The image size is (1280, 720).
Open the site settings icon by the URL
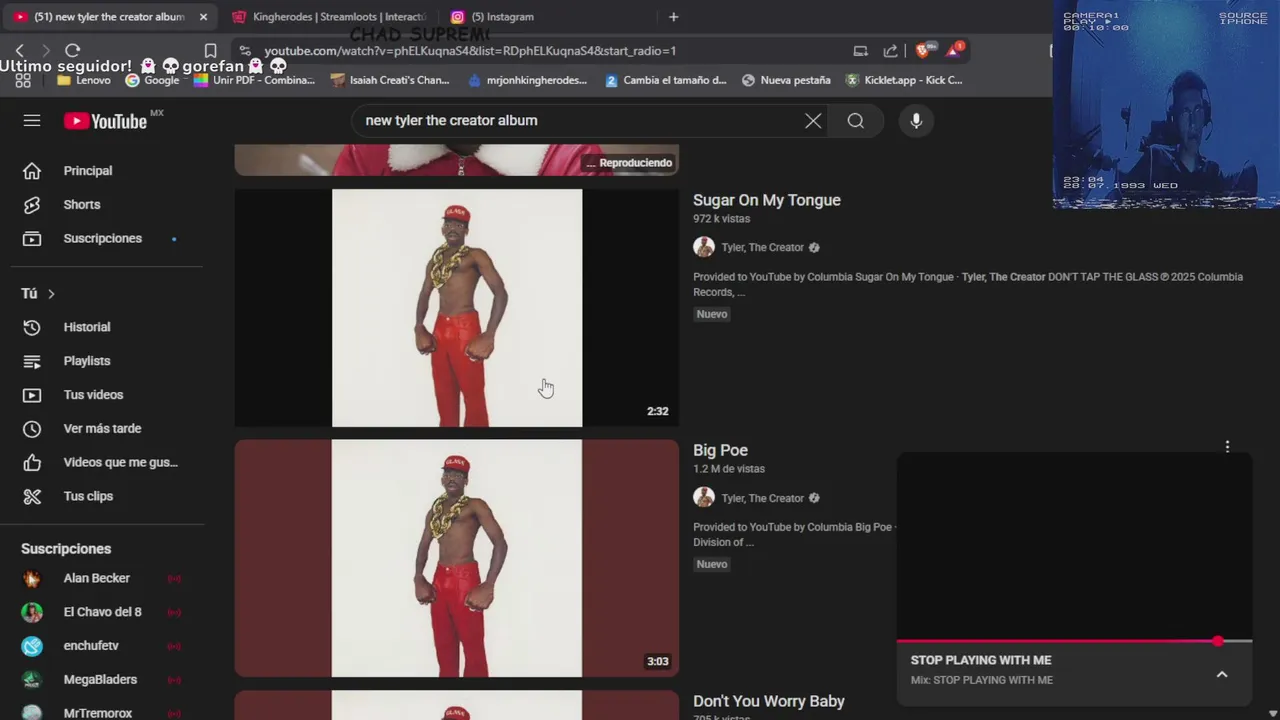point(245,50)
